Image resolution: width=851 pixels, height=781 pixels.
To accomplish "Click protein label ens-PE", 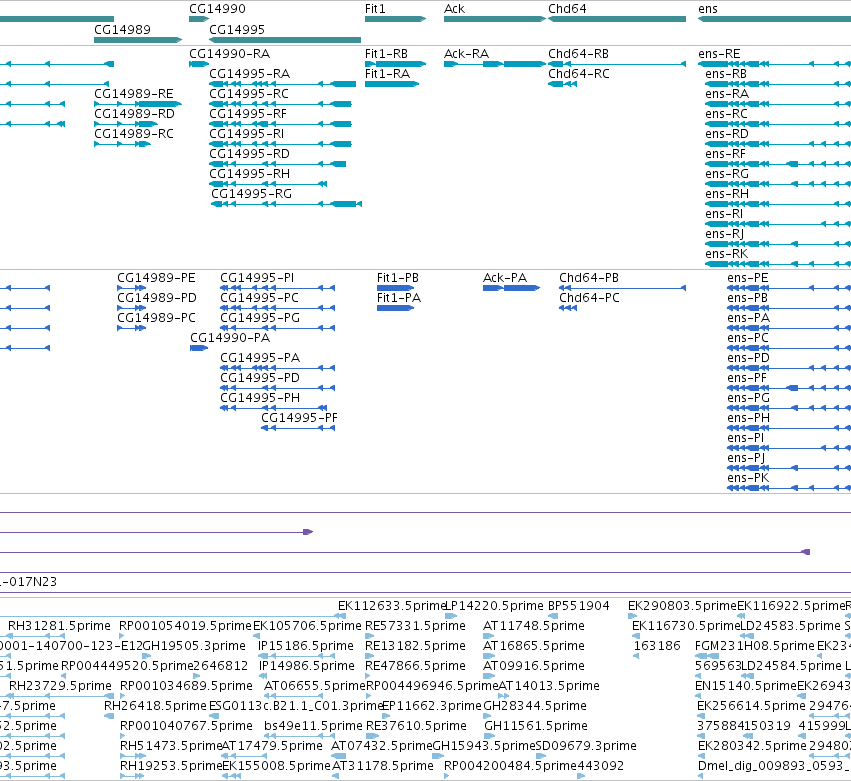I will click(x=748, y=278).
